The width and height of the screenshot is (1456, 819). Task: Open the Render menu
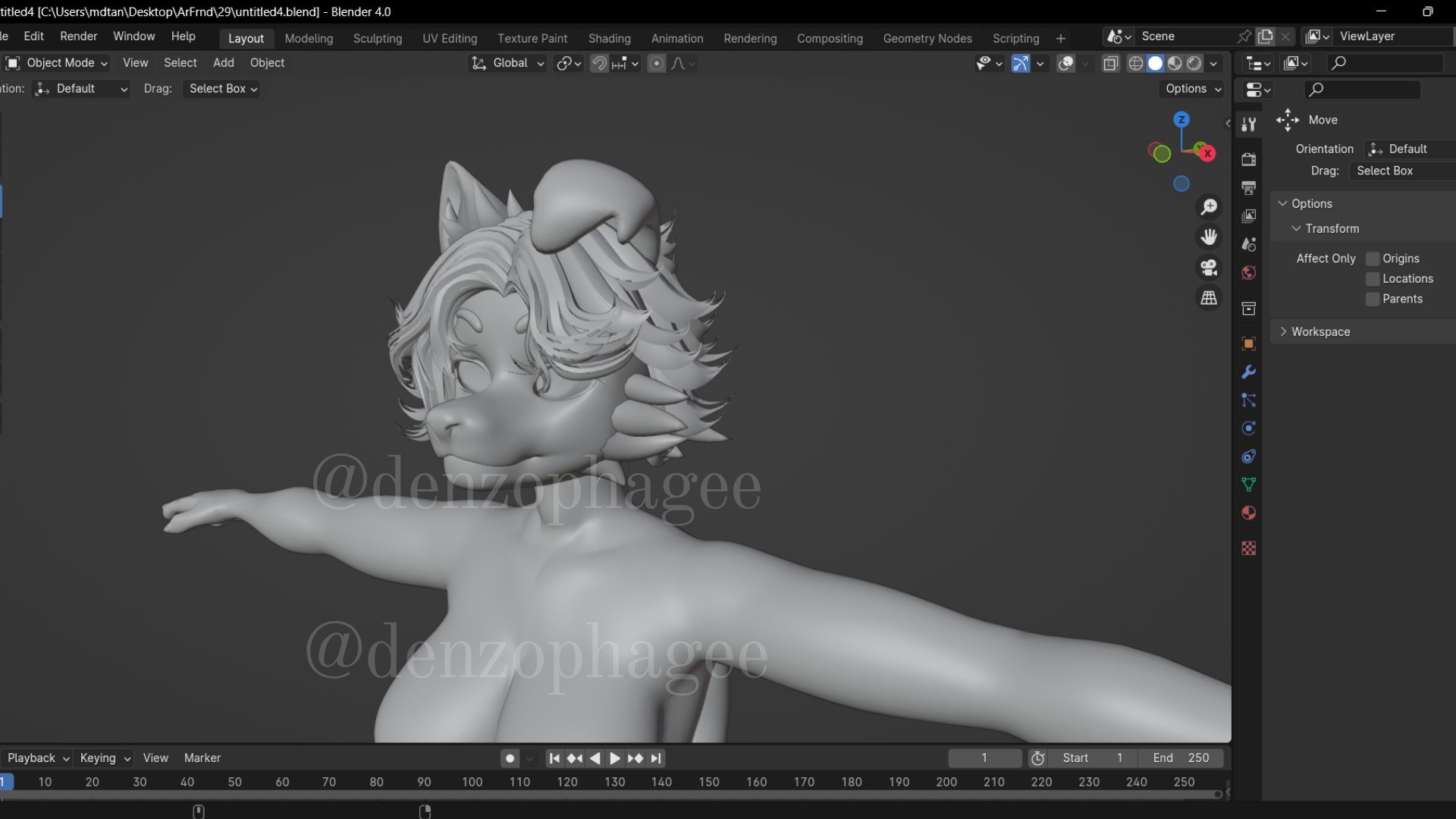78,36
